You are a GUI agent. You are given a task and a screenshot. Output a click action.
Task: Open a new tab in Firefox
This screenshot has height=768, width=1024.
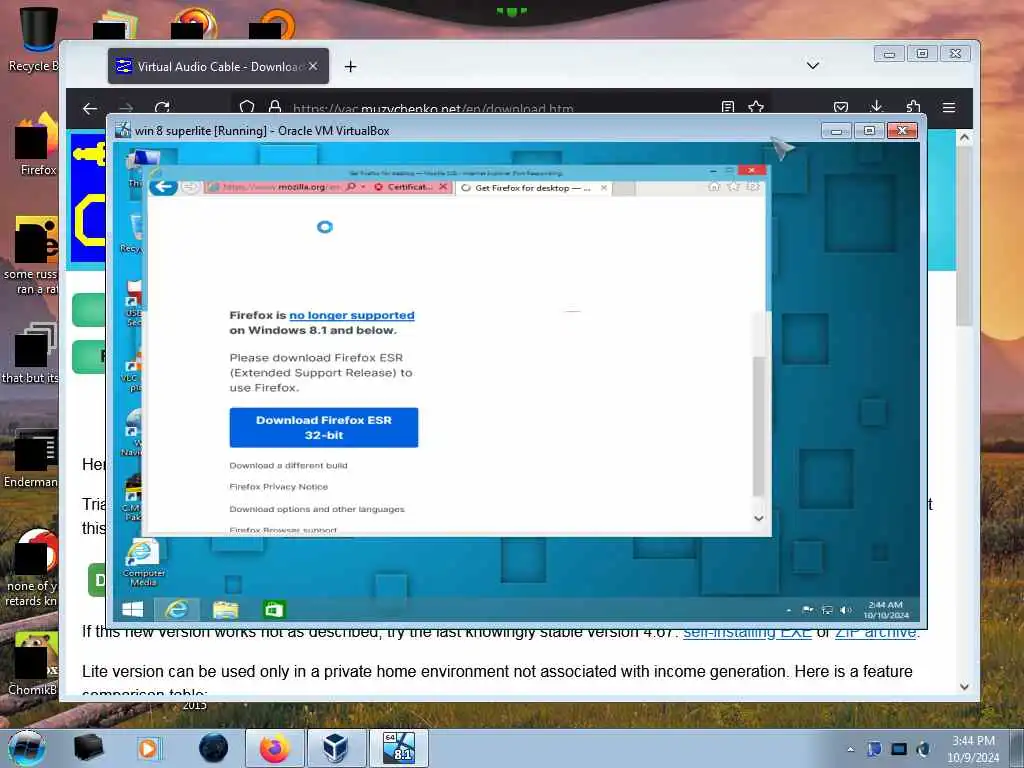(x=351, y=67)
